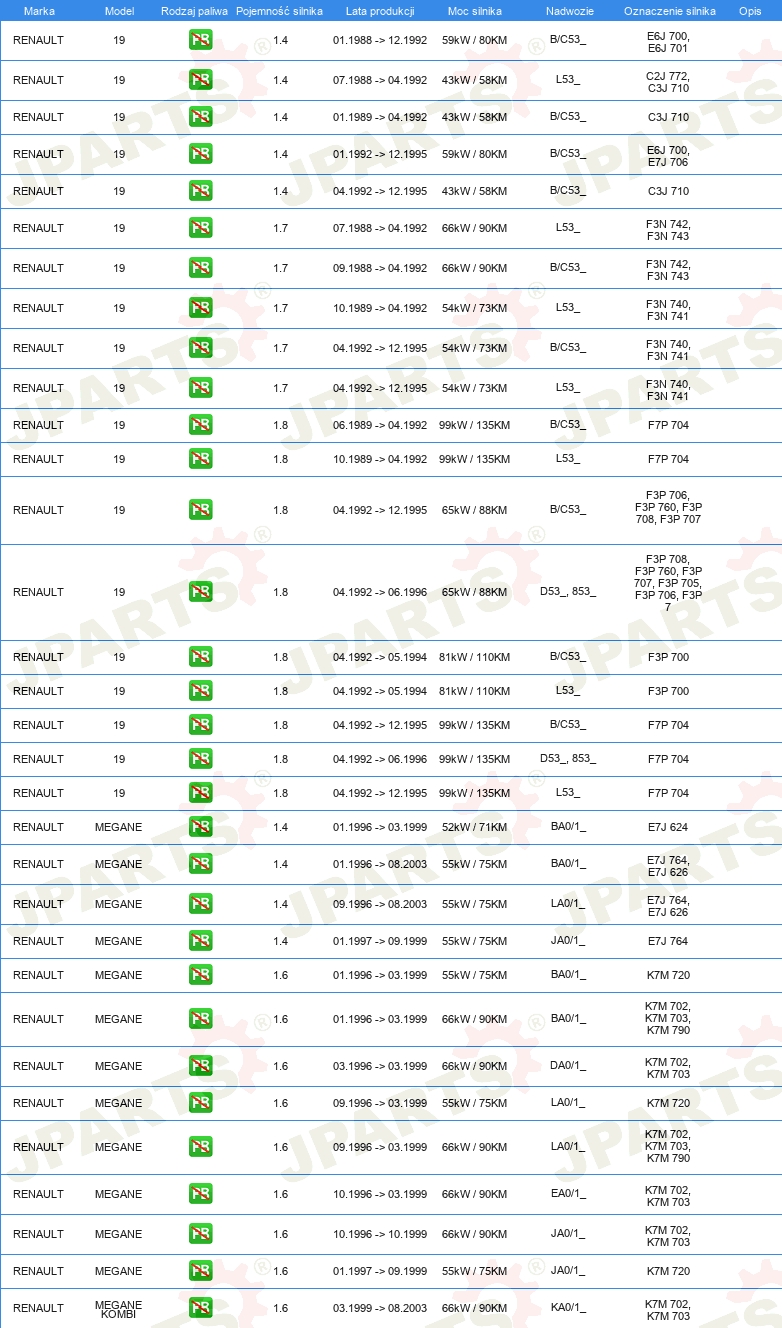Click fuel icon in LA0/1_ K7M 720 row
782x1328 pixels.
(200, 1104)
